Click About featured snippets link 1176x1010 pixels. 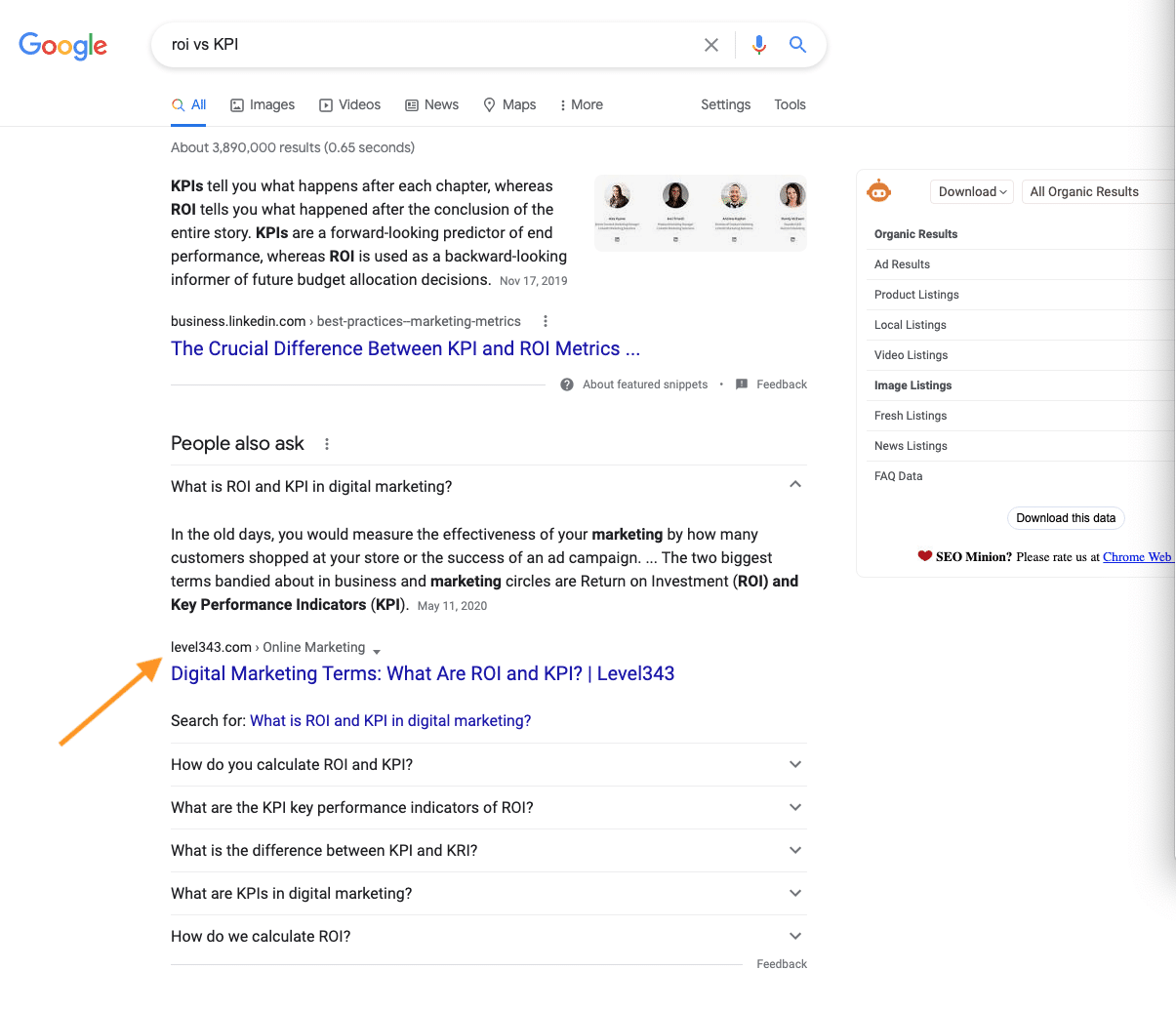point(645,384)
